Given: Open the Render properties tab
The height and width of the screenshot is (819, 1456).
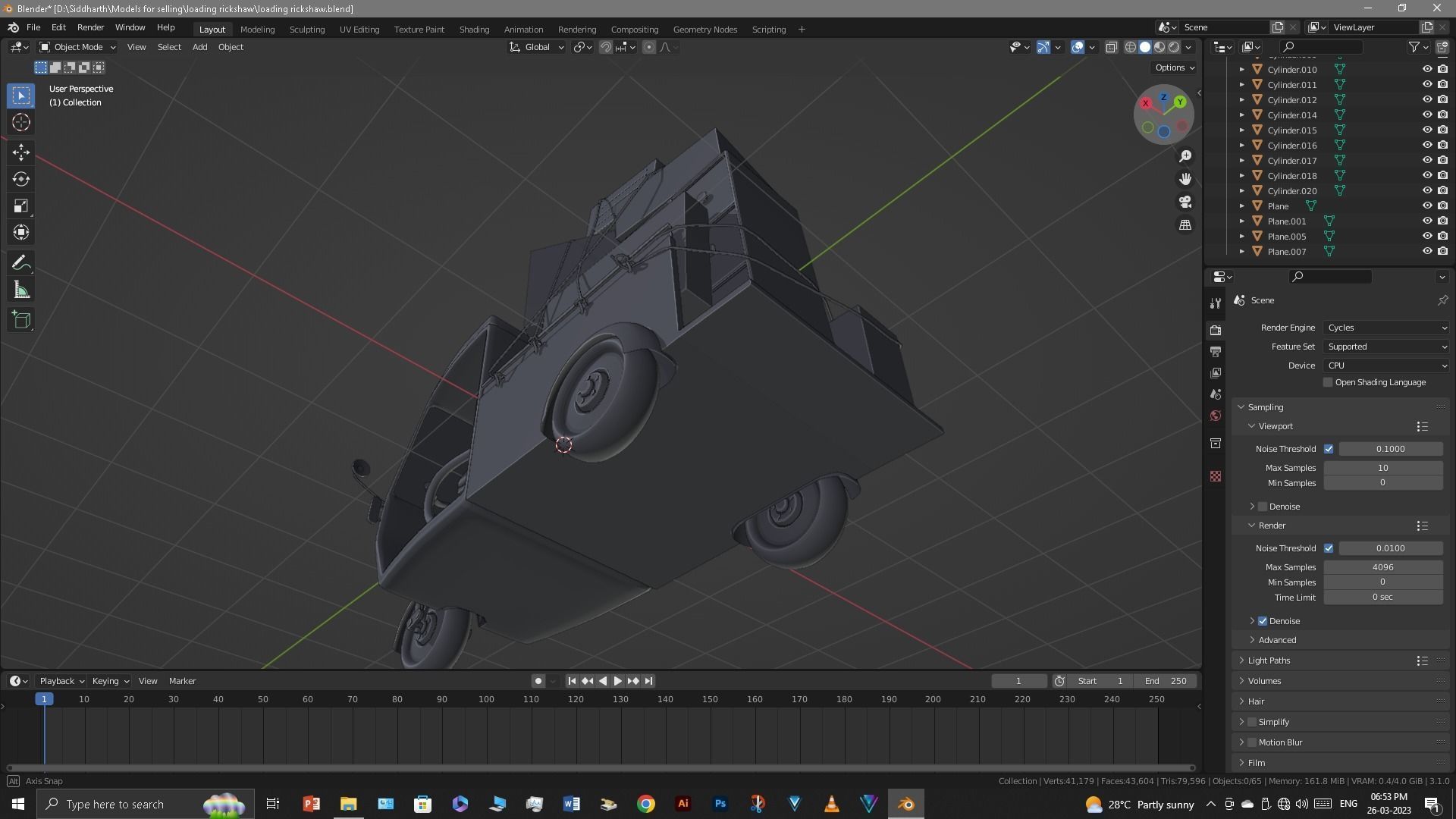Looking at the screenshot, I should 1216,331.
